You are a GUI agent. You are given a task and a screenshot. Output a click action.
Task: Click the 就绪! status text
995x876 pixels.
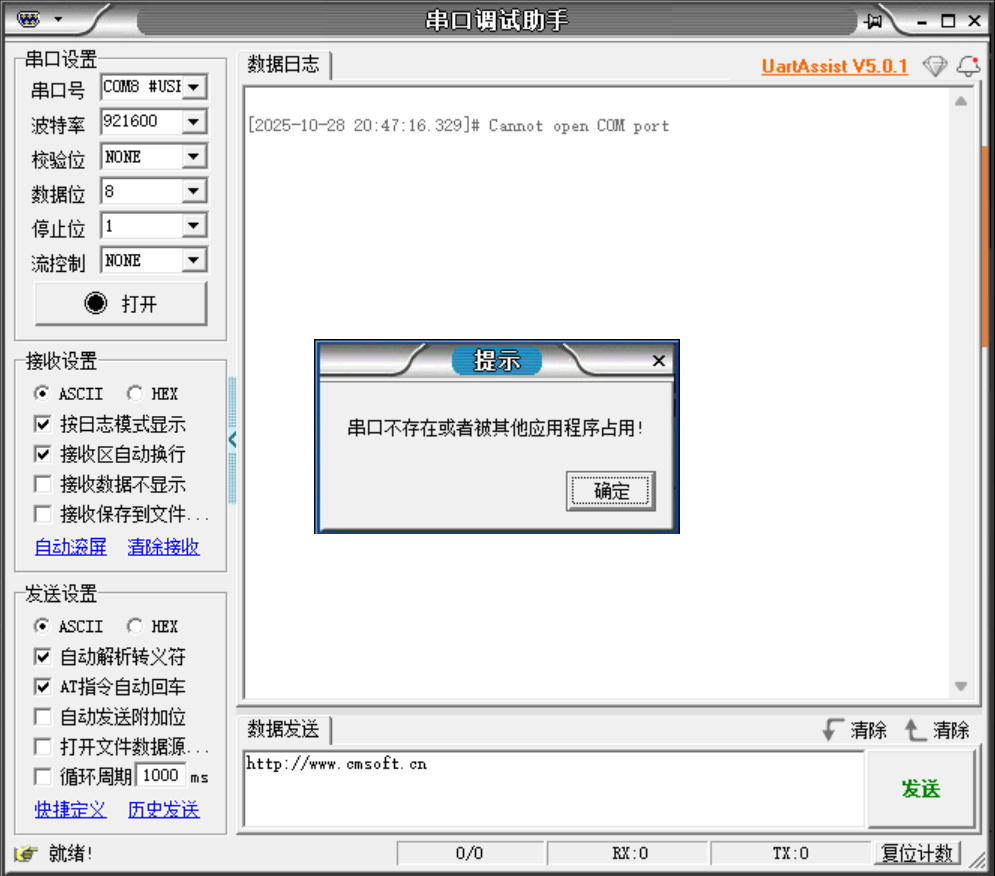(70, 854)
